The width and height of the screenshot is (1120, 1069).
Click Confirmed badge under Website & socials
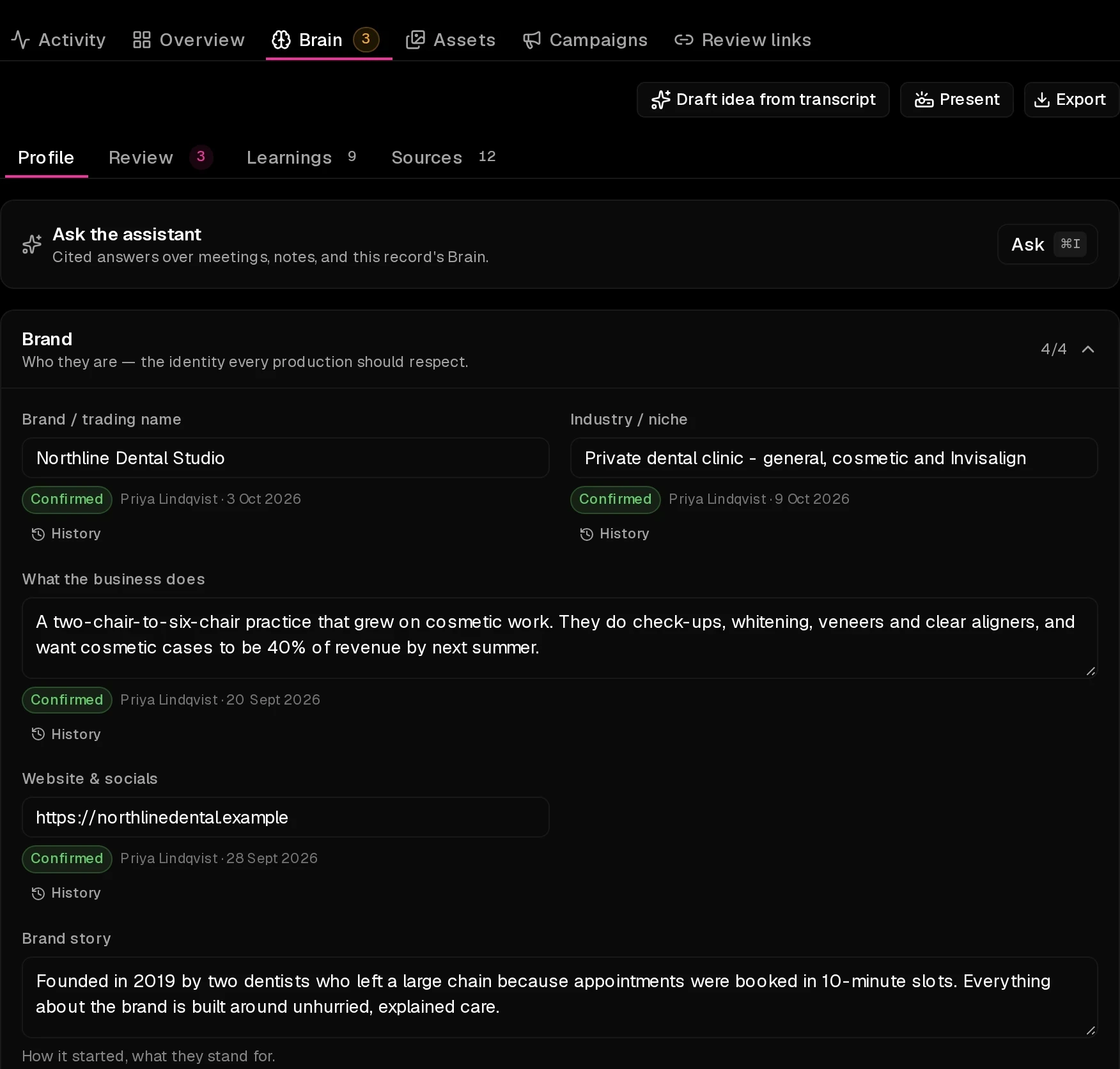pyautogui.click(x=67, y=859)
